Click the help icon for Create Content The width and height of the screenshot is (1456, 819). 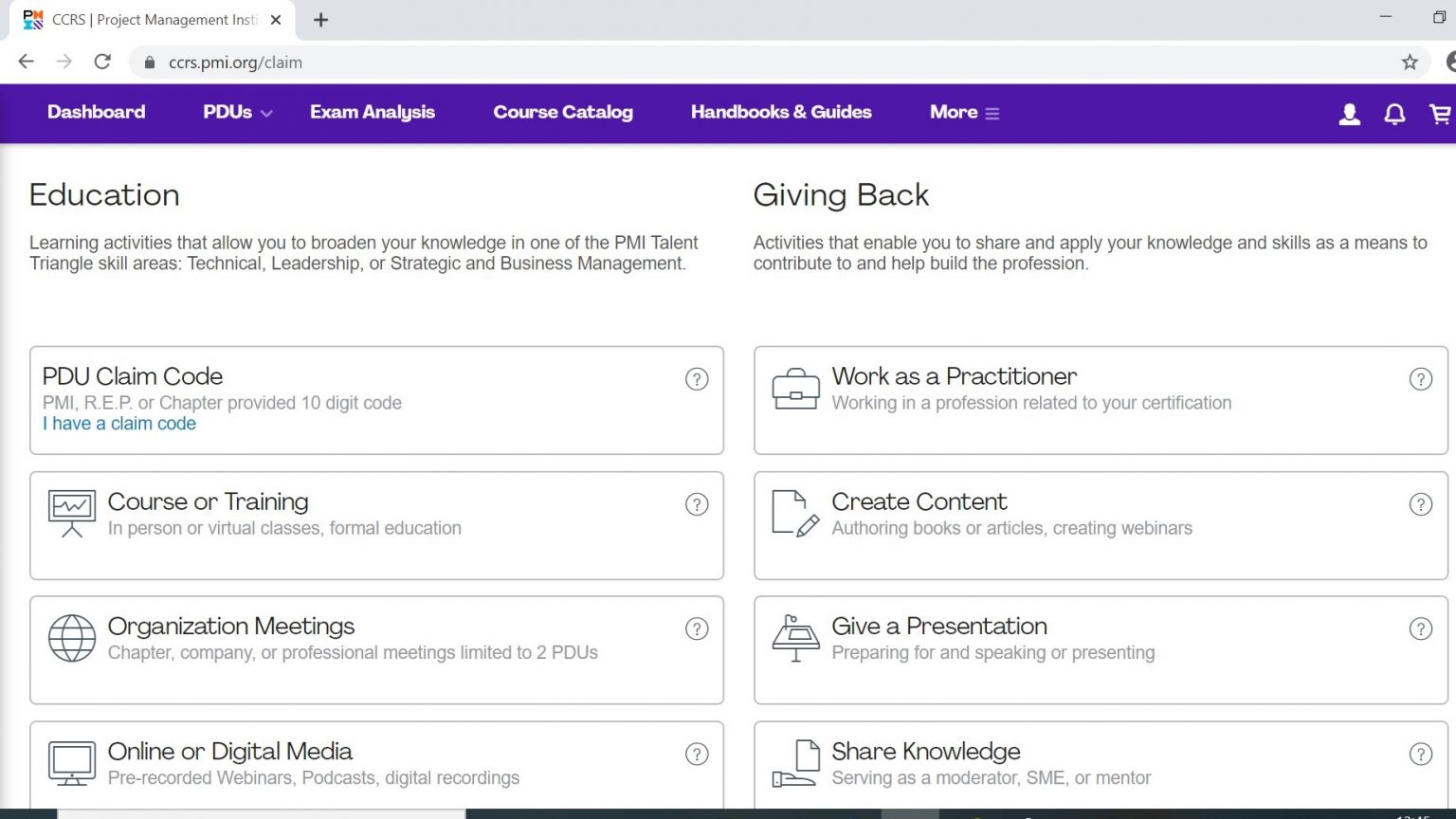point(1421,504)
